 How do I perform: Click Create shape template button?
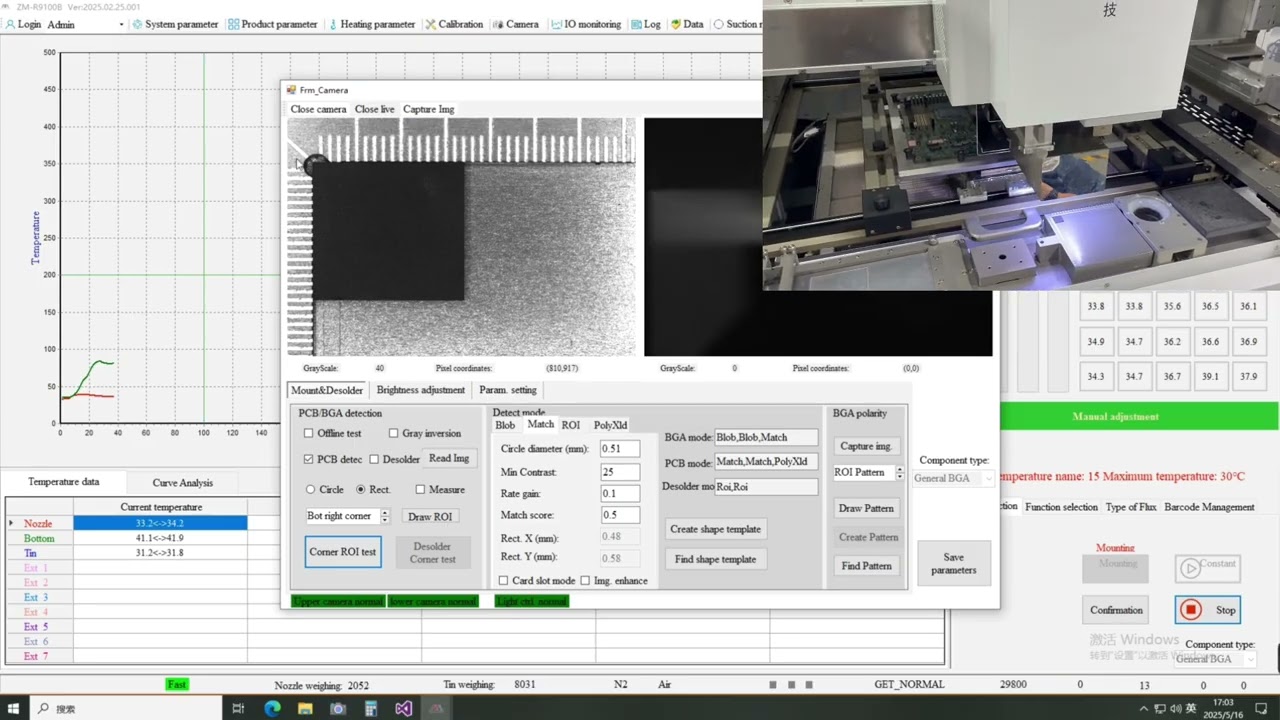(715, 529)
